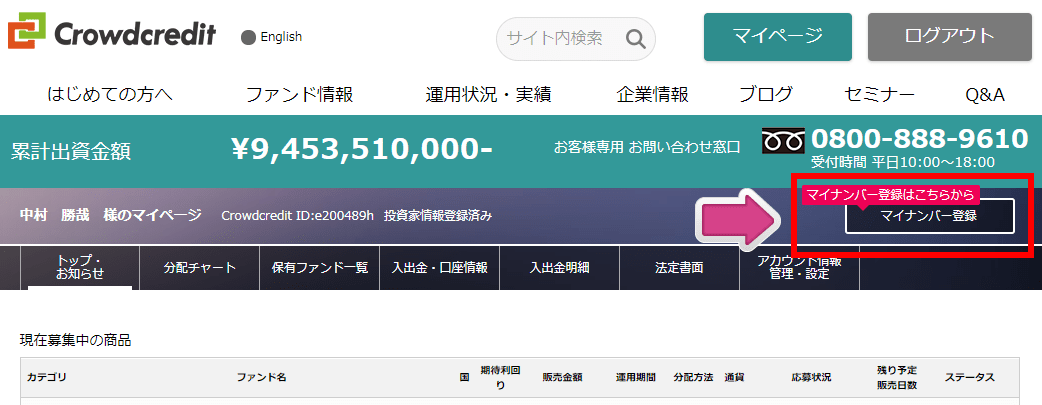Click the free-dial phone icon
The image size is (1042, 405).
(783, 142)
